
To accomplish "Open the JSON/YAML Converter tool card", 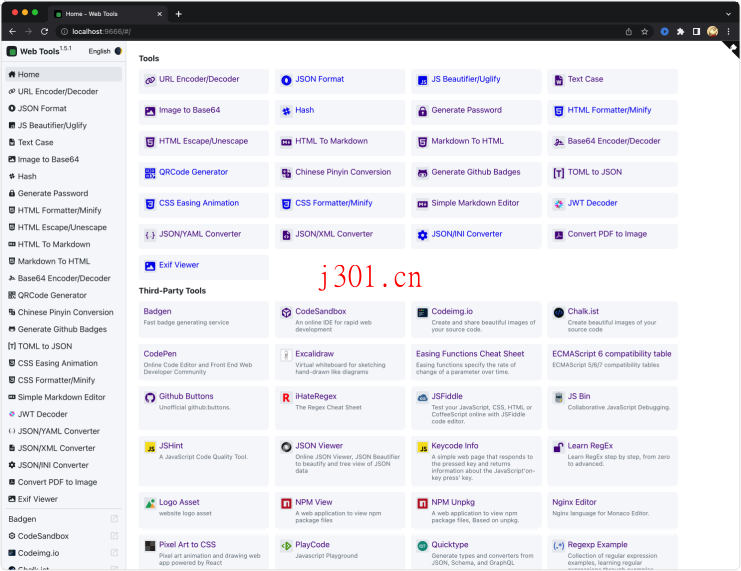I will pos(204,236).
